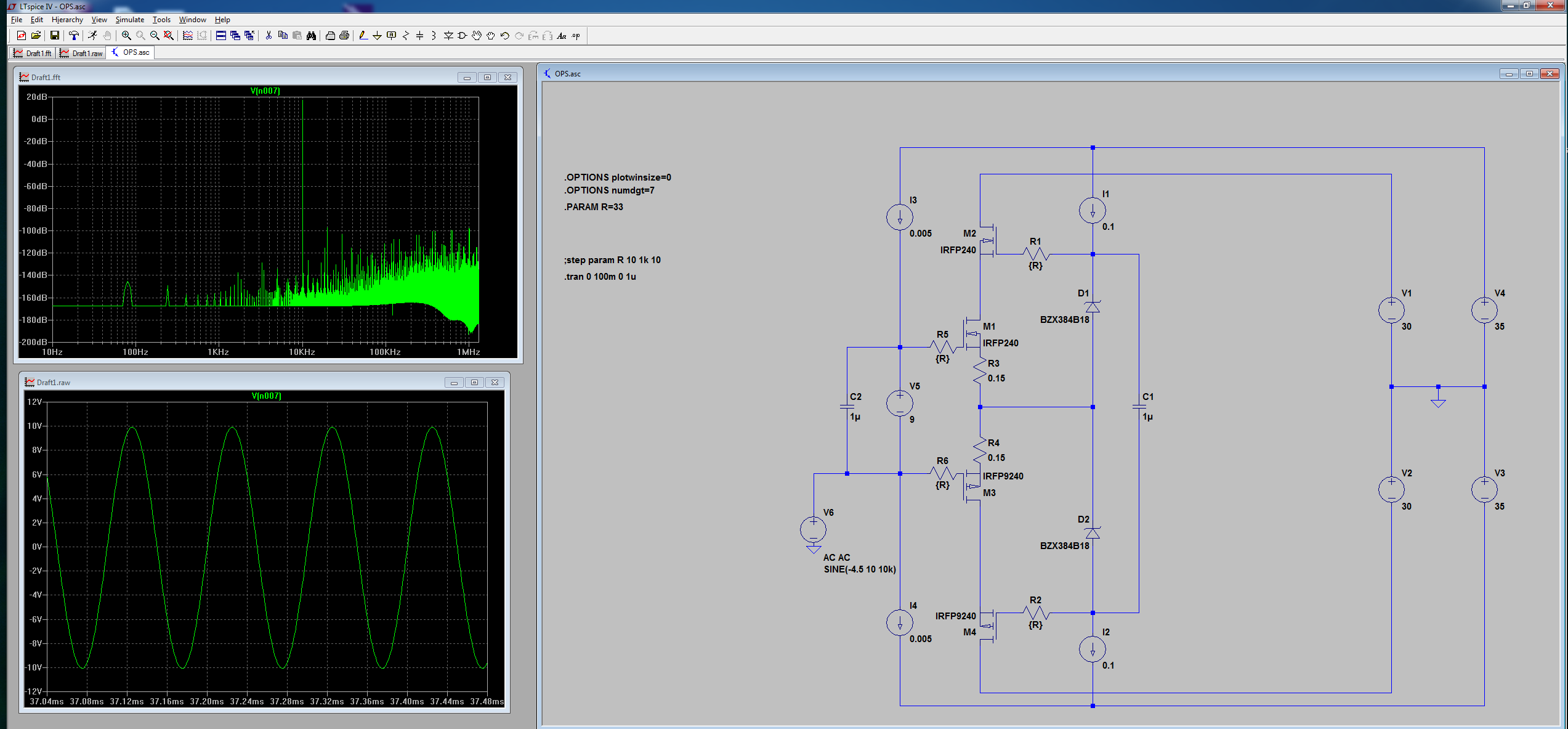
Task: Click the .tran 0 100m 0 1u directive text
Action: pyautogui.click(x=600, y=277)
